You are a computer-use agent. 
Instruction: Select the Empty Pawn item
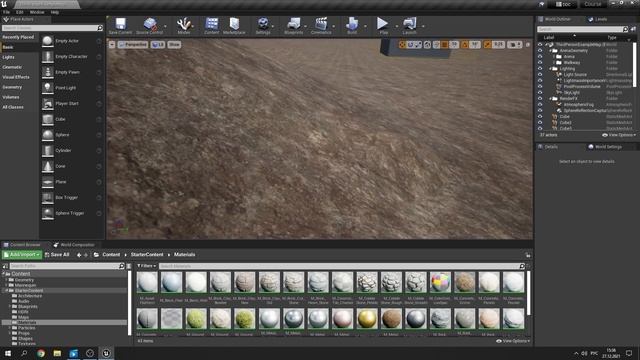click(72, 72)
